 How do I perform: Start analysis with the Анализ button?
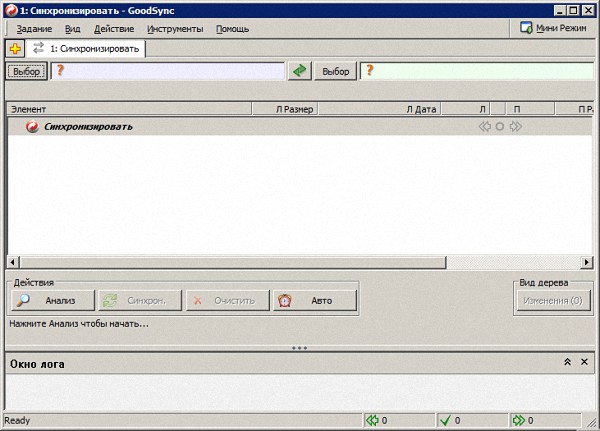[53, 300]
